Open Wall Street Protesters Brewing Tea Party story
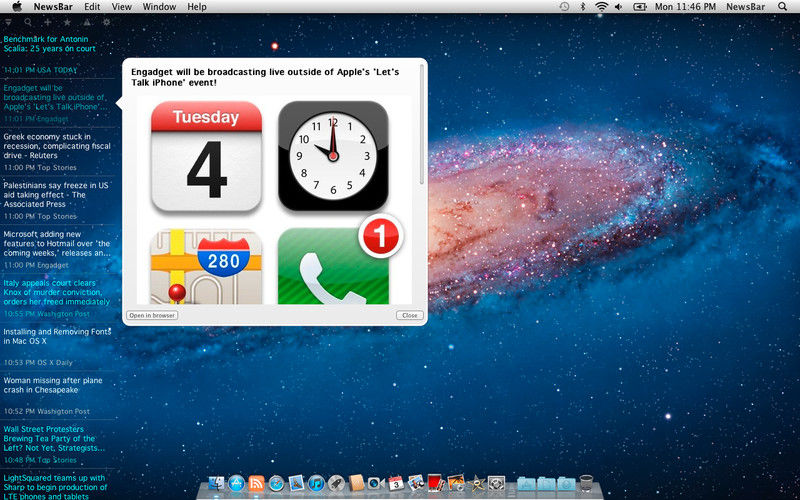 (x=54, y=439)
